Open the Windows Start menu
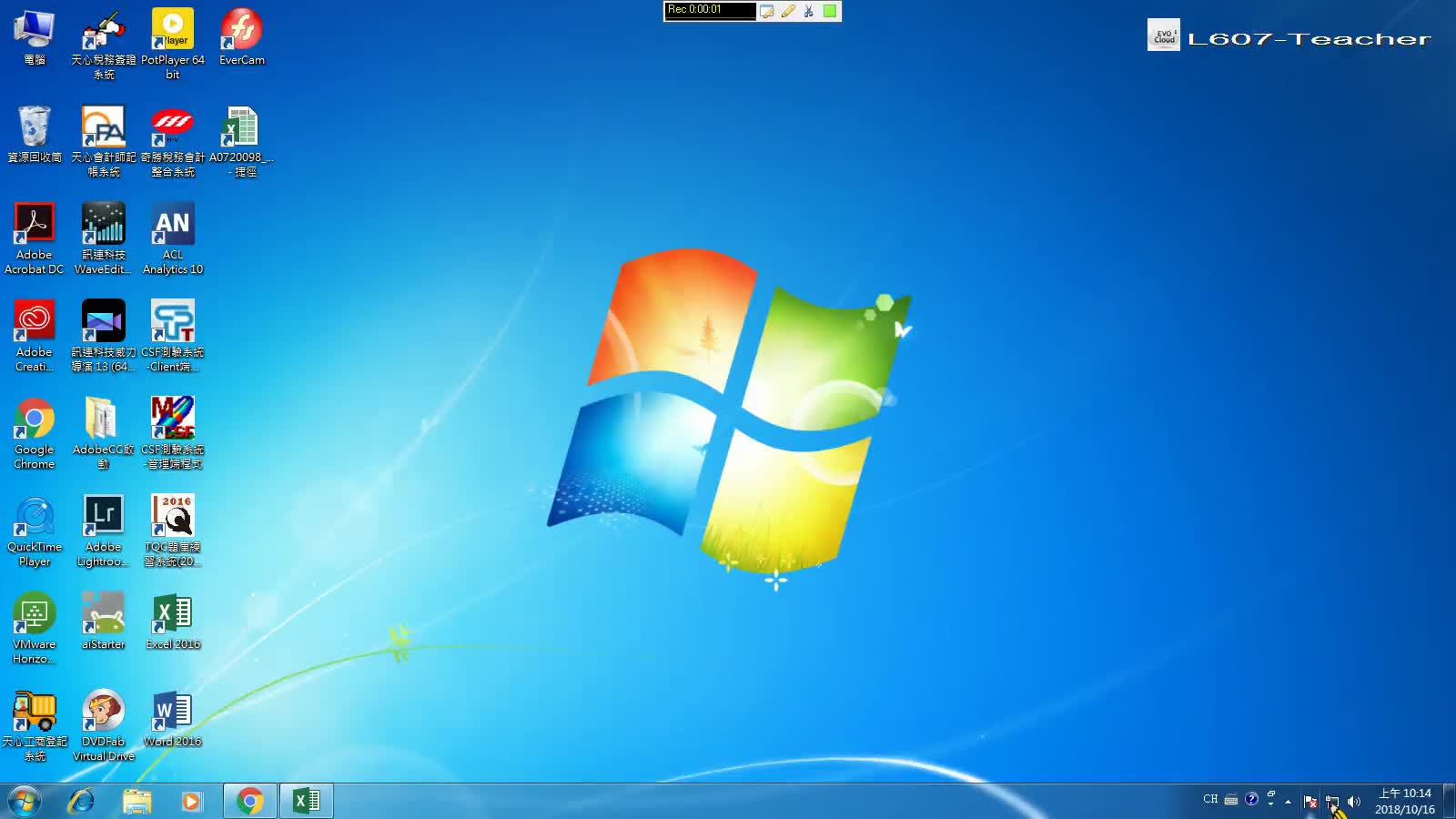Screen dimensions: 1456x819 coord(25,801)
